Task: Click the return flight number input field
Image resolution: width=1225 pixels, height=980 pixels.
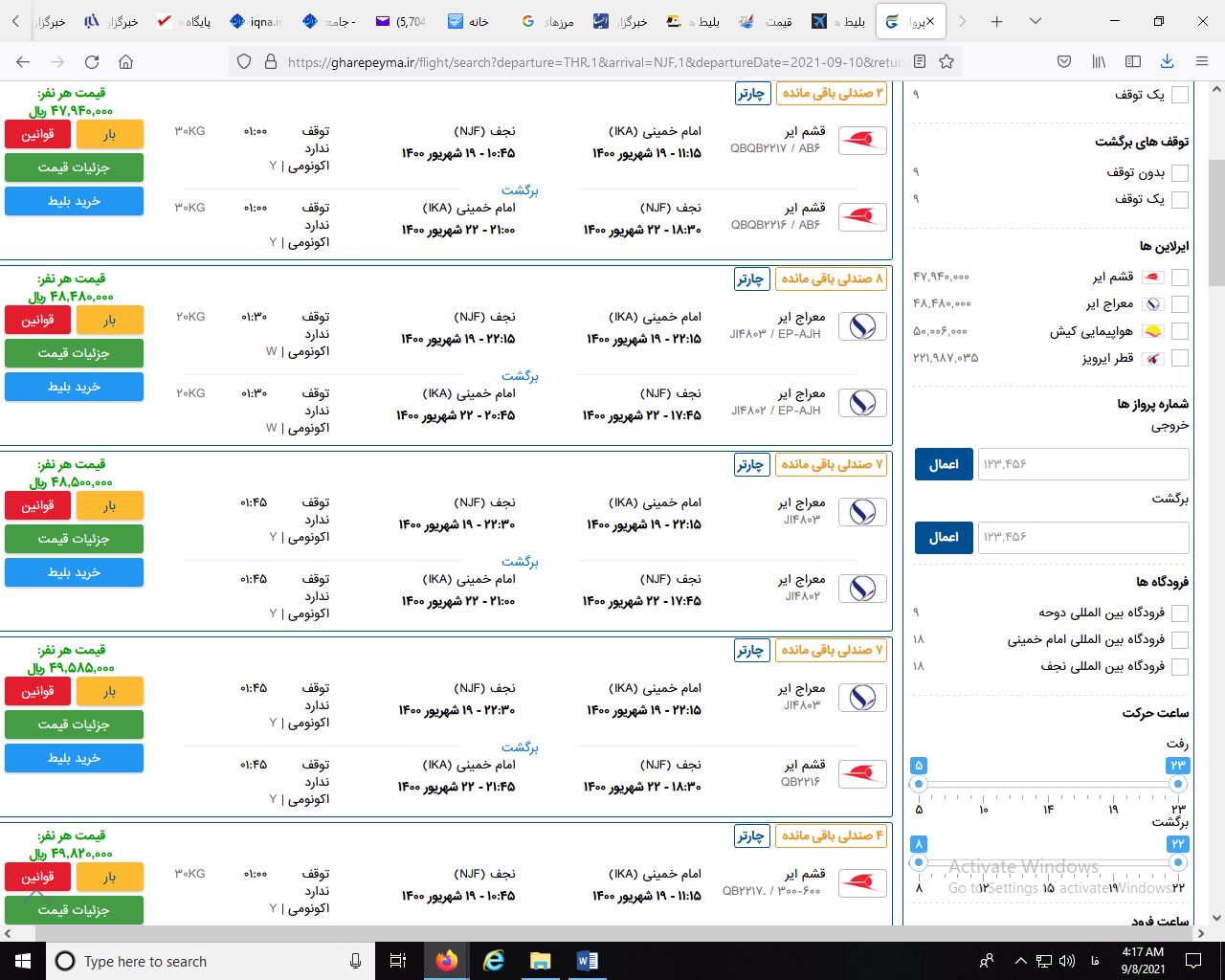Action: point(1082,537)
